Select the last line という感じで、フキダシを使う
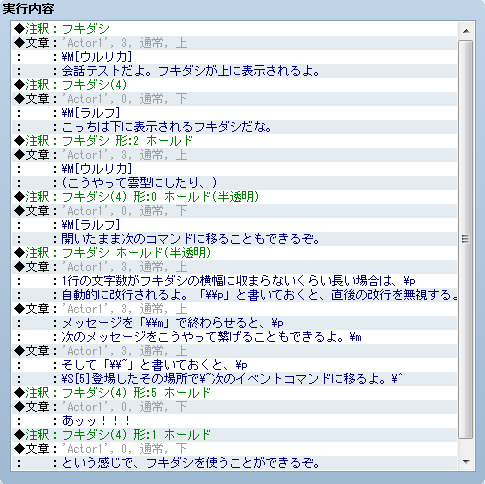This screenshot has height=484, width=485. (234, 463)
